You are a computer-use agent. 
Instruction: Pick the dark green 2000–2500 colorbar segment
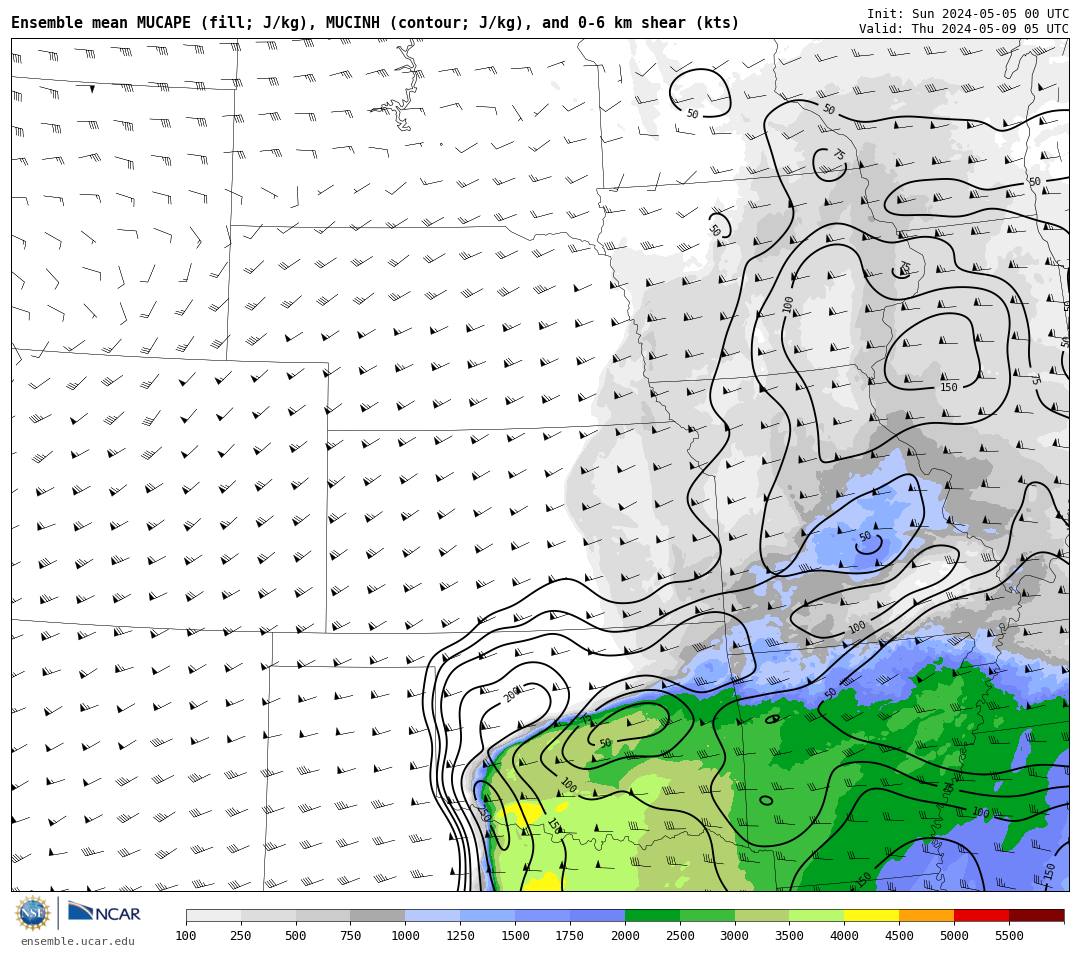point(652,915)
